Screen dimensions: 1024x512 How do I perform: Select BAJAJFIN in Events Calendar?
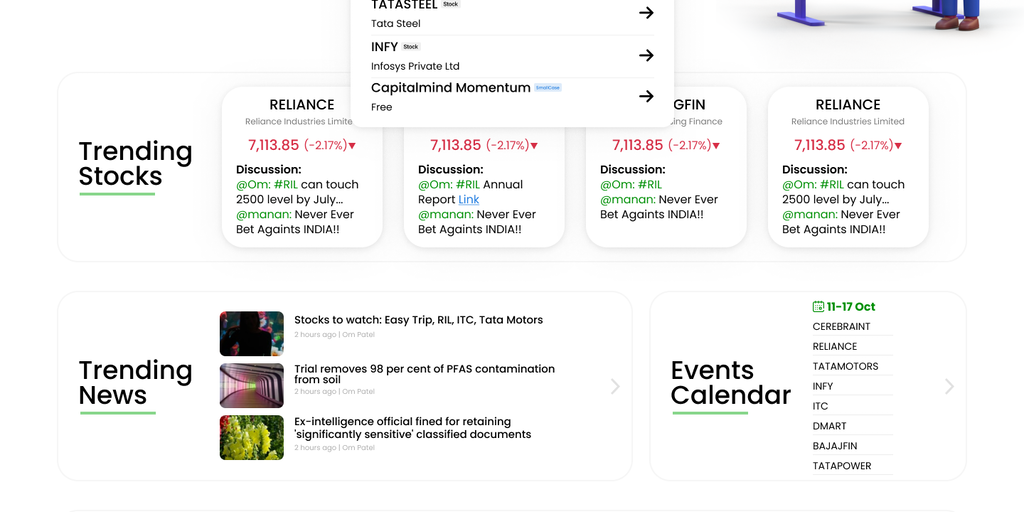point(834,446)
